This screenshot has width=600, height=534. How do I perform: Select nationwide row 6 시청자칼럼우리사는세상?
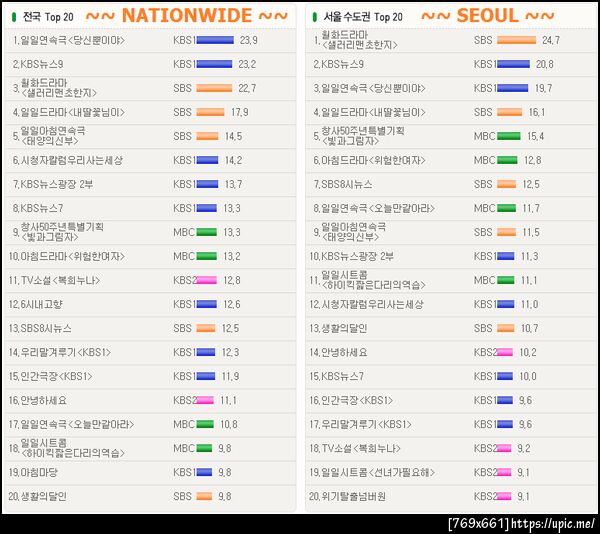[150, 160]
